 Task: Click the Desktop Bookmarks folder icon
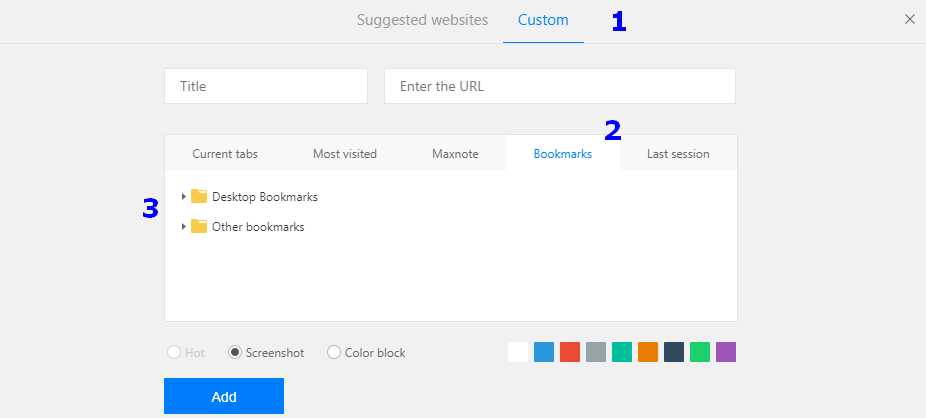tap(199, 197)
